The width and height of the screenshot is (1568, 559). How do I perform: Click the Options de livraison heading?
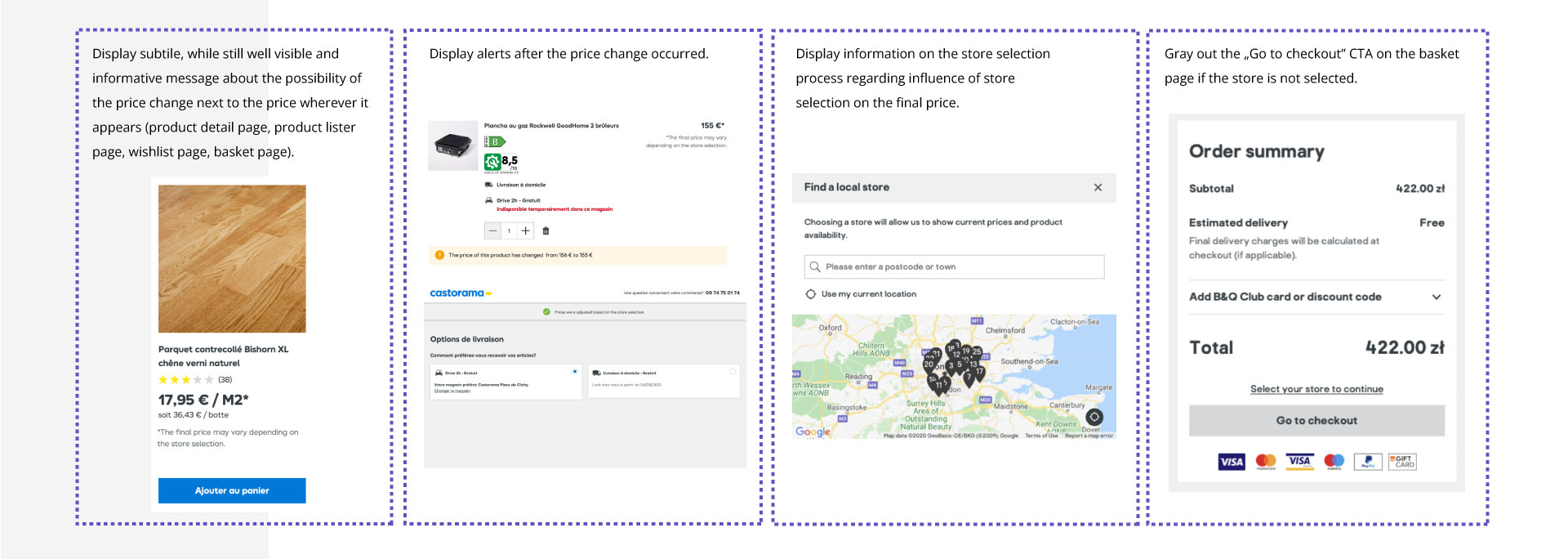pyautogui.click(x=467, y=339)
